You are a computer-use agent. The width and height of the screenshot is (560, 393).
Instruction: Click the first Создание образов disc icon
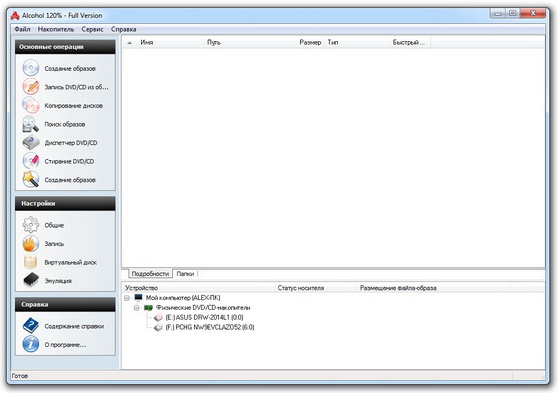31,68
